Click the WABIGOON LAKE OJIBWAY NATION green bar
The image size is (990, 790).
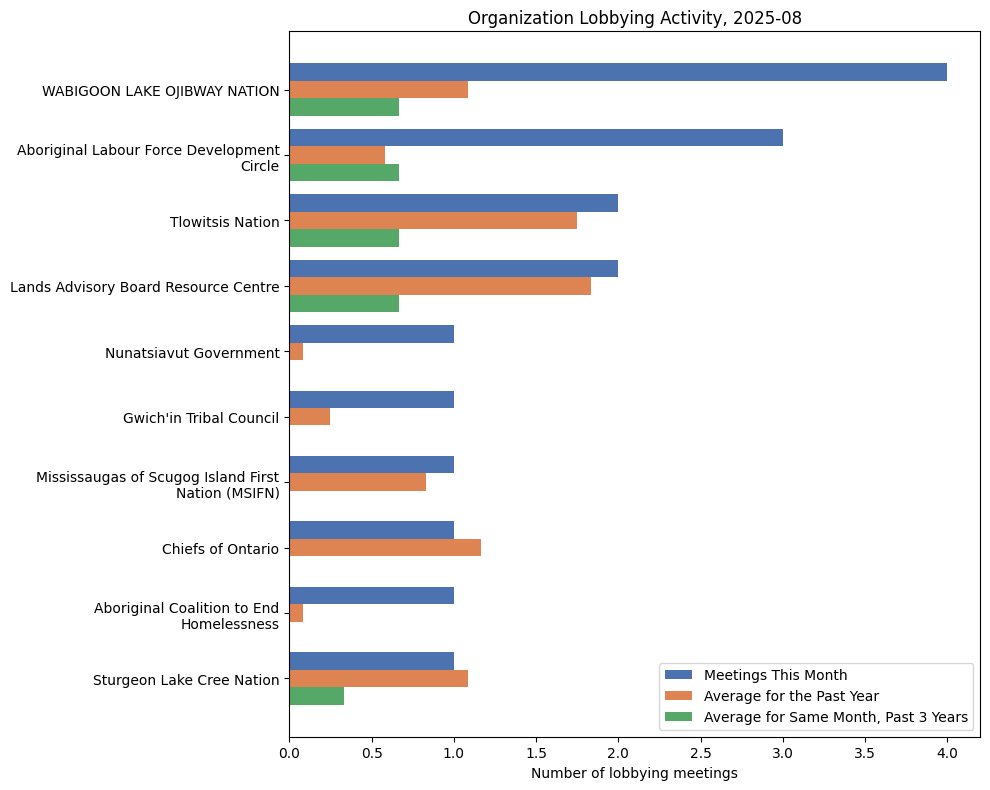click(x=343, y=108)
